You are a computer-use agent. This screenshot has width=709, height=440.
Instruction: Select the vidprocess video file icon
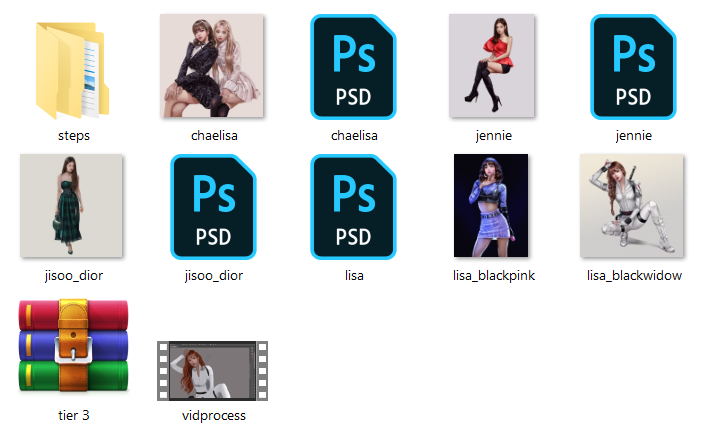(x=213, y=371)
